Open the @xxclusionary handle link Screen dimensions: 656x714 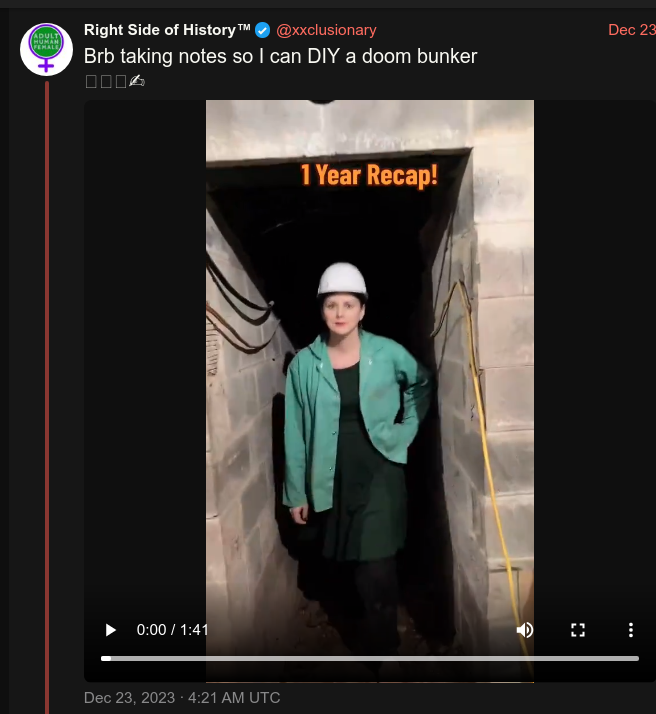pos(326,30)
